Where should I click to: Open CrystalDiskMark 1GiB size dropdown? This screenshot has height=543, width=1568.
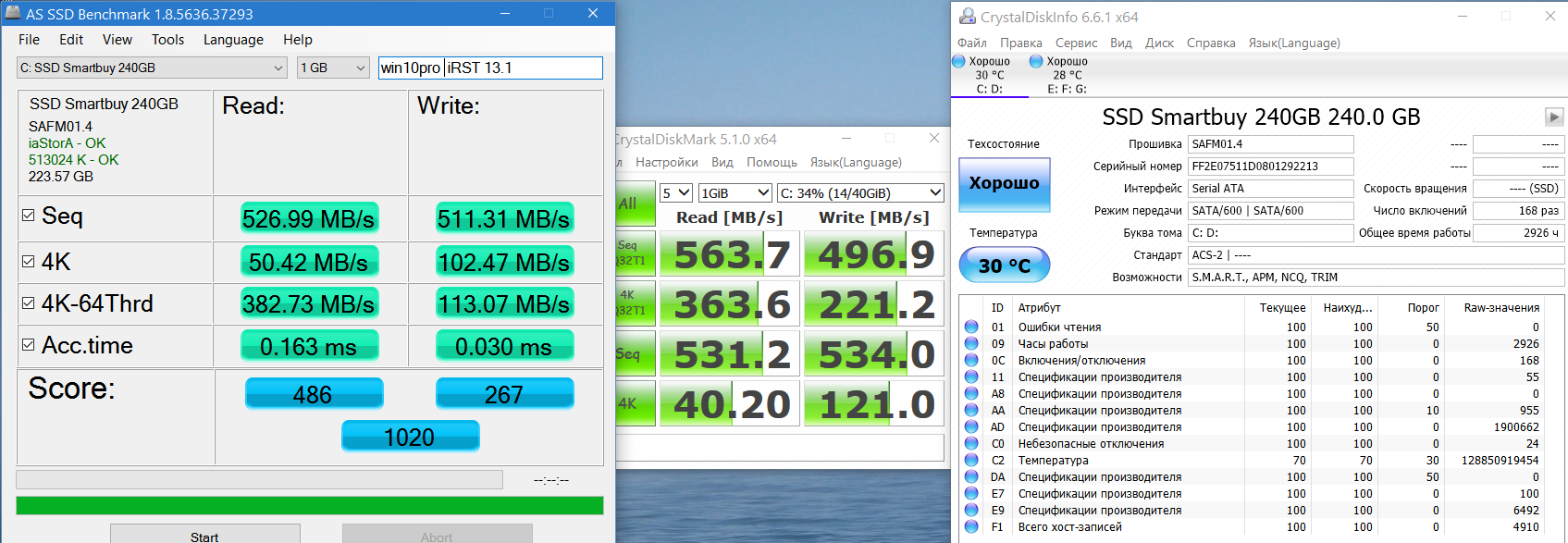(x=735, y=192)
